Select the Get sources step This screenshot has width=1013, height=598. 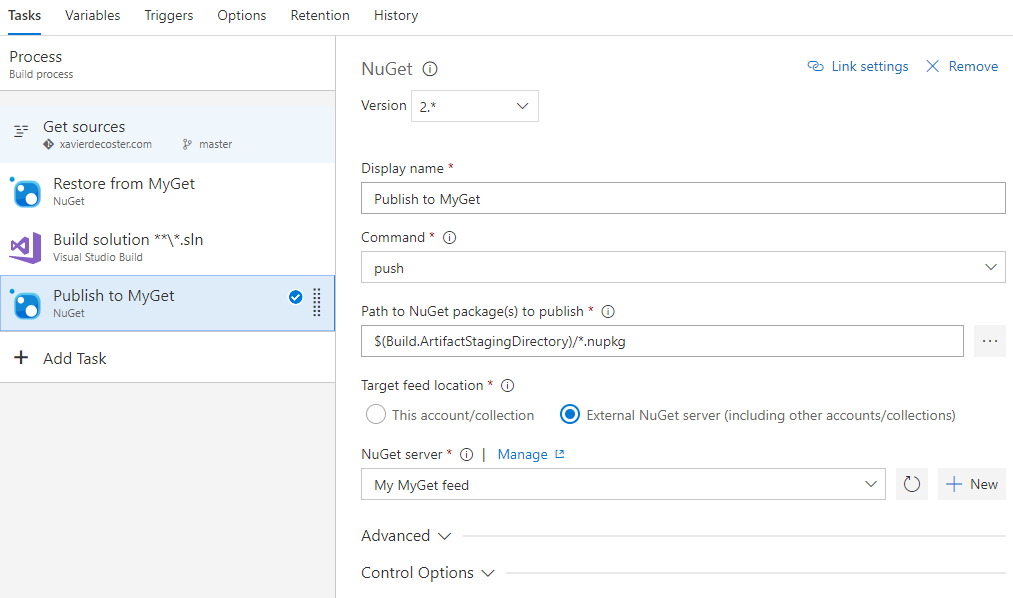click(x=167, y=134)
